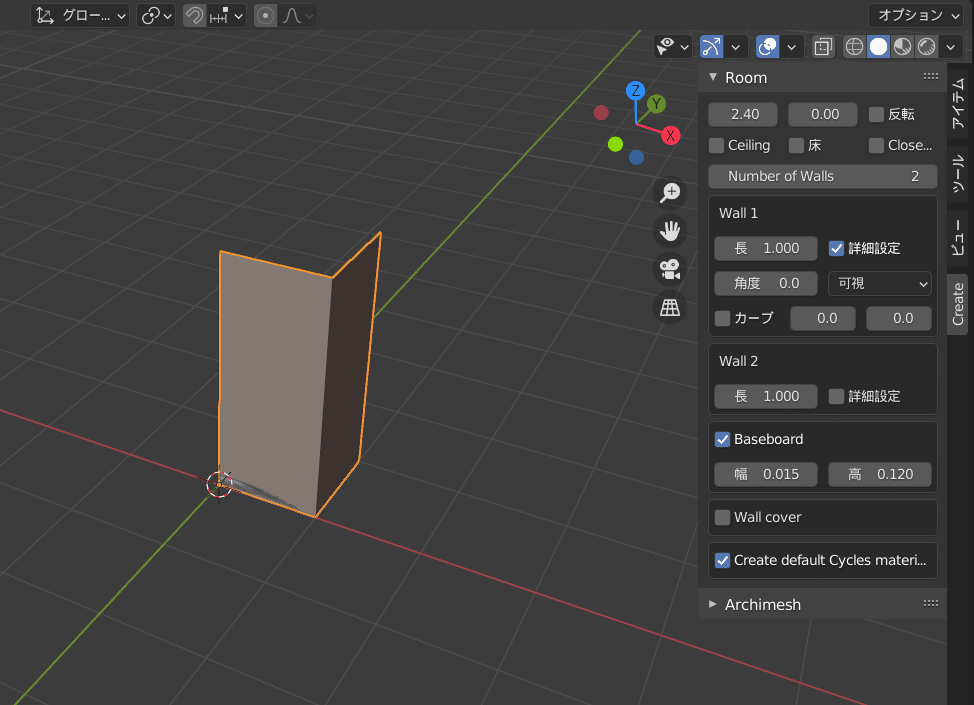
Task: Enable the Wall cover checkbox
Action: click(723, 517)
